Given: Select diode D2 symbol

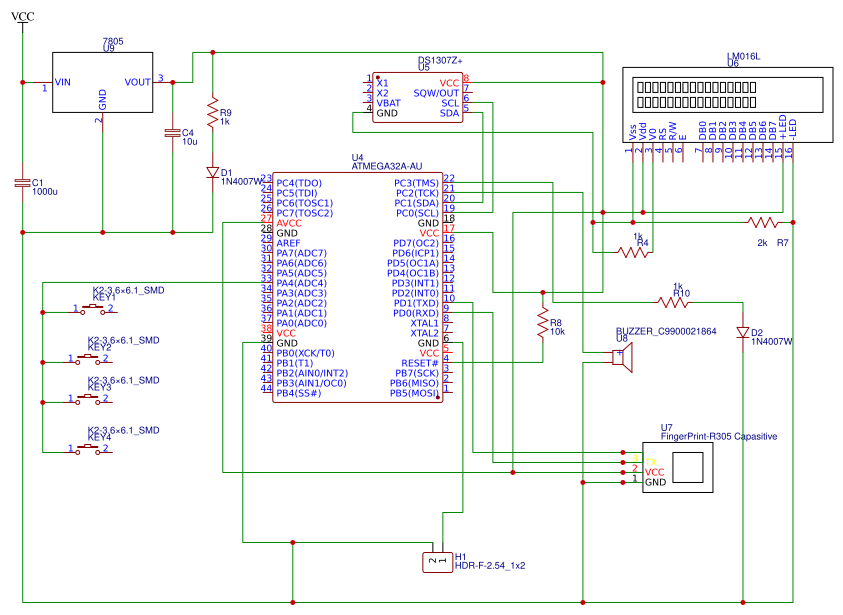Looking at the screenshot, I should pyautogui.click(x=743, y=333).
